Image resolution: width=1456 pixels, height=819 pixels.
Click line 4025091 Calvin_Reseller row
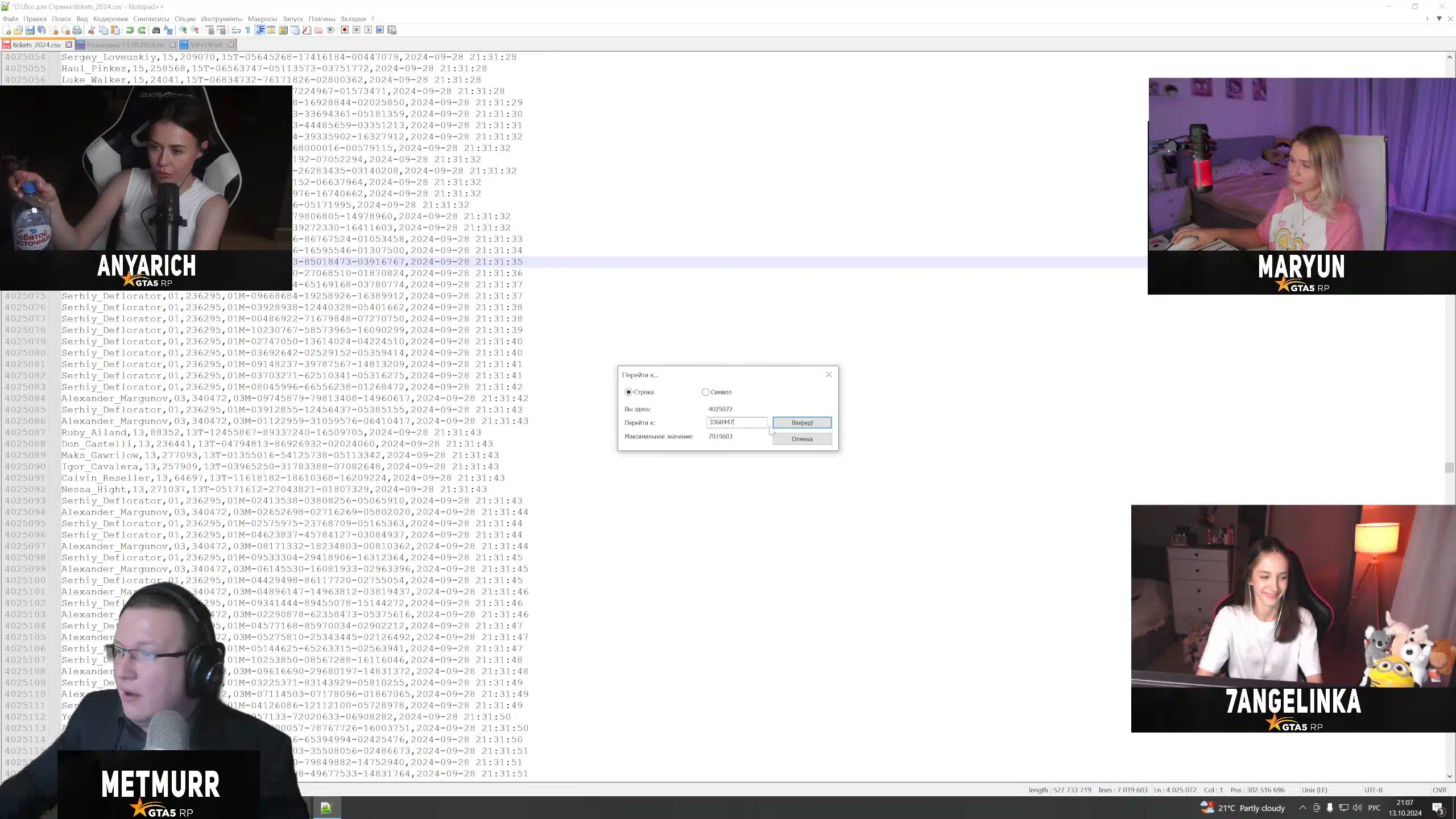[283, 478]
